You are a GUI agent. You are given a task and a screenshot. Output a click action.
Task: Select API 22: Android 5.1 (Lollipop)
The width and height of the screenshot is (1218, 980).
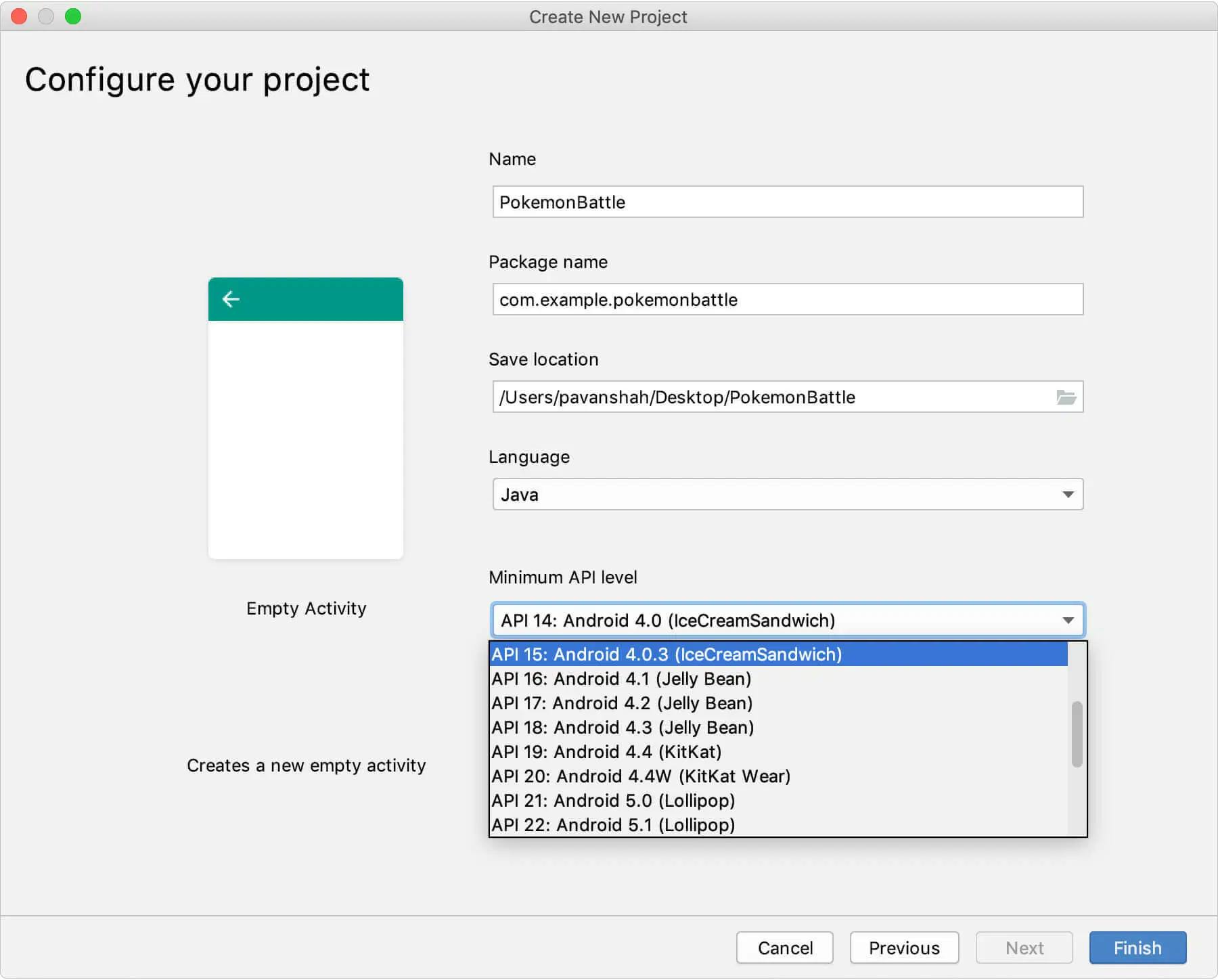pyautogui.click(x=778, y=825)
